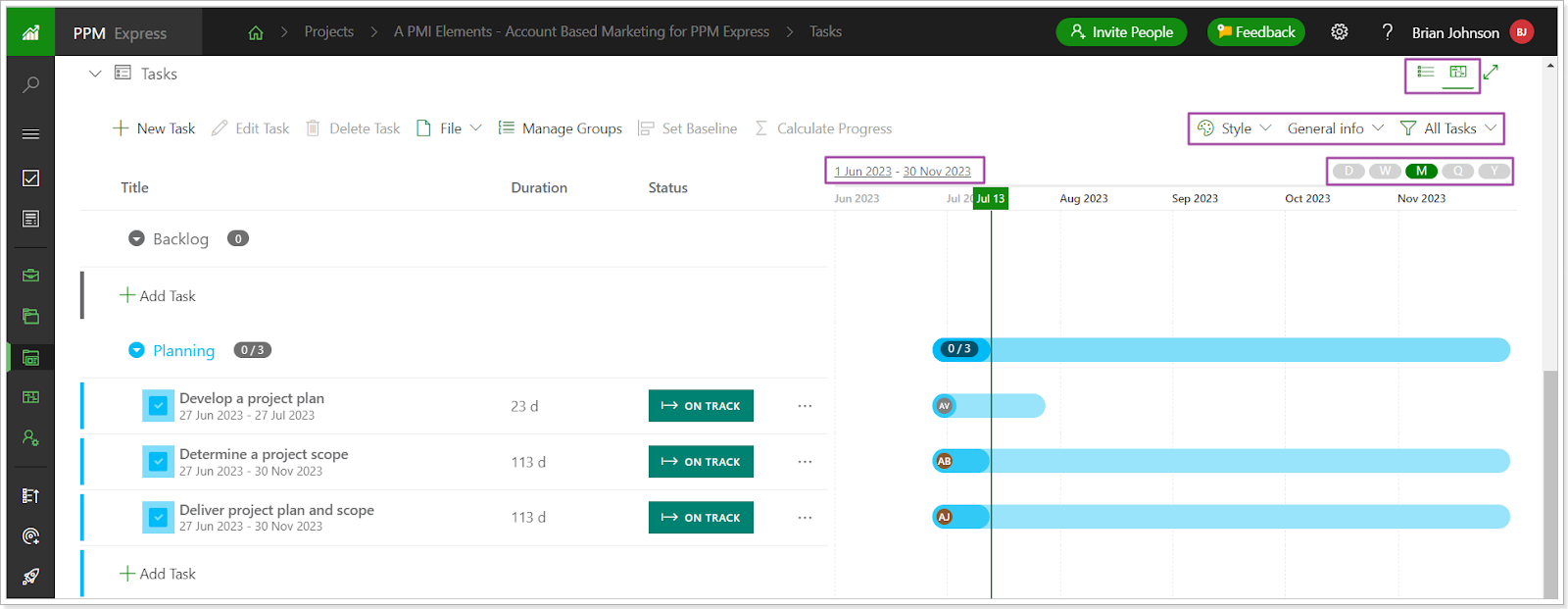Open Manage Groups
This screenshot has height=609, width=1568.
pyautogui.click(x=560, y=128)
